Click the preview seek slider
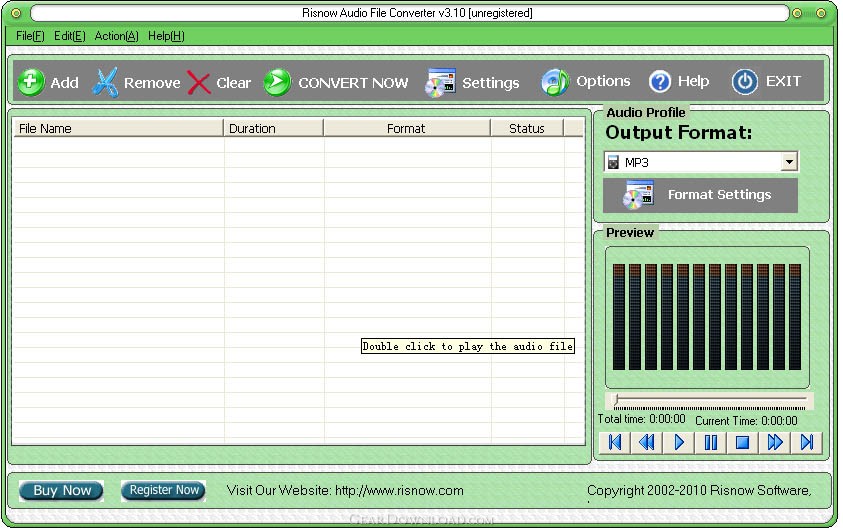The height and width of the screenshot is (528, 843). tap(710, 401)
